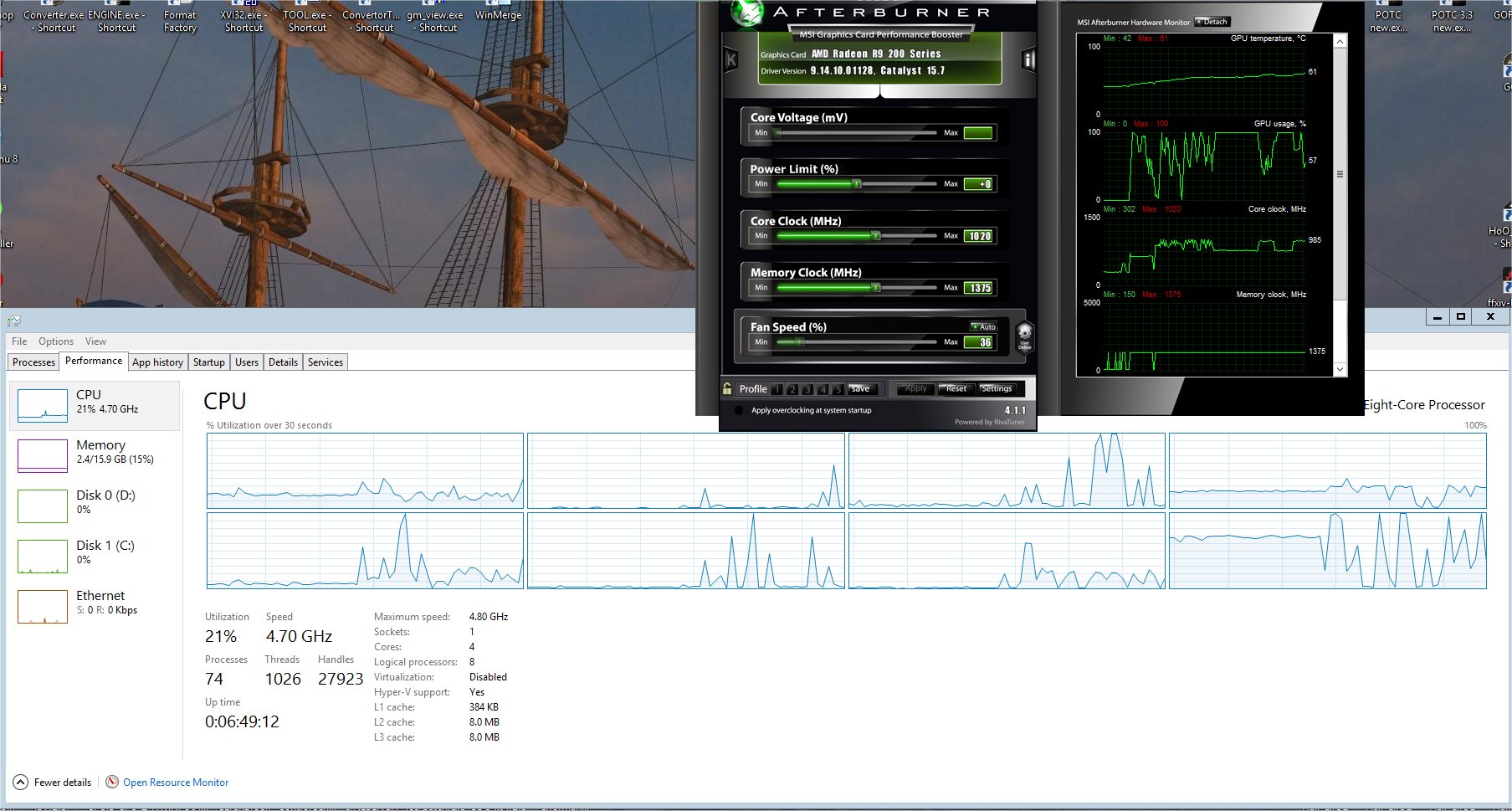Select Disk 0 (D:) mini graph
Image resolution: width=1512 pixels, height=811 pixels.
click(43, 506)
